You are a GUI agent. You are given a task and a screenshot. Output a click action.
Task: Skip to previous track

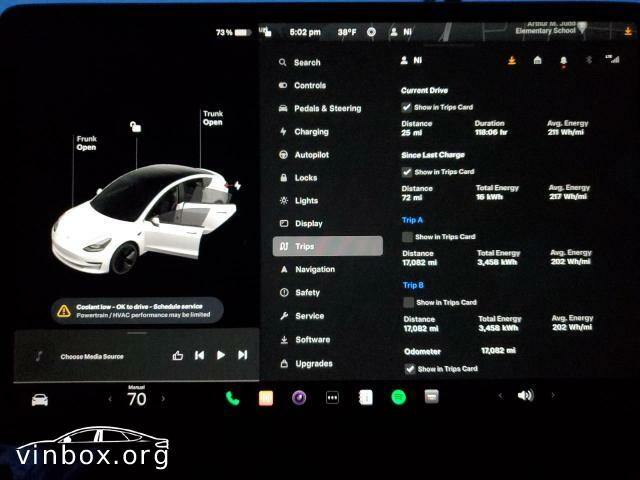click(200, 355)
